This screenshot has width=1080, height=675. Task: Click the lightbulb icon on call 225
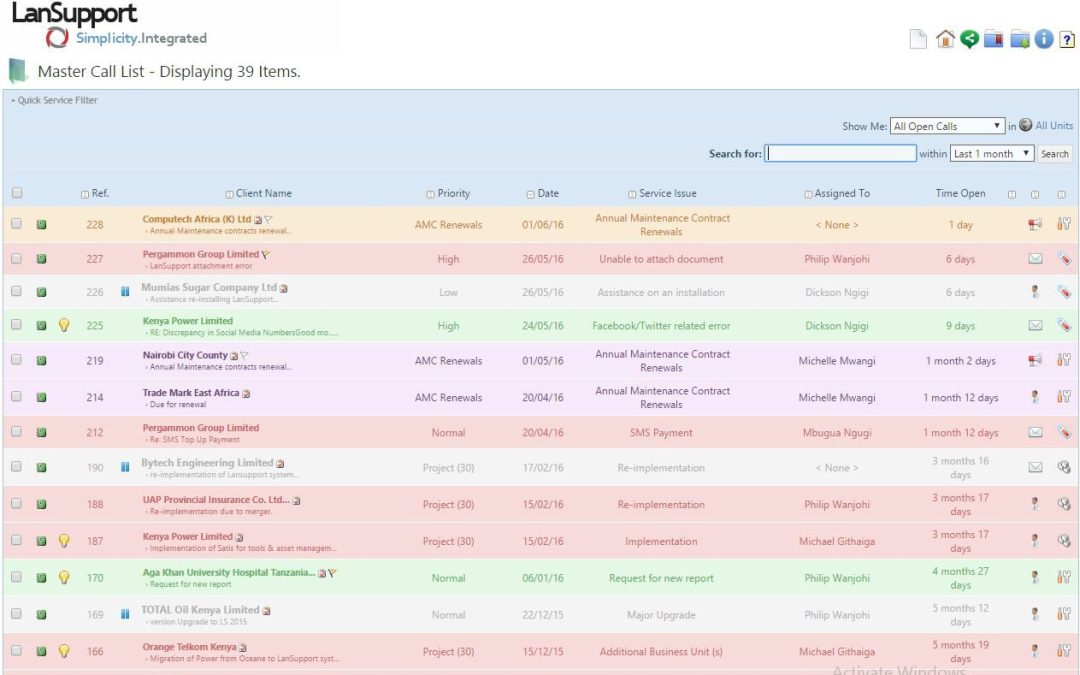(64, 325)
